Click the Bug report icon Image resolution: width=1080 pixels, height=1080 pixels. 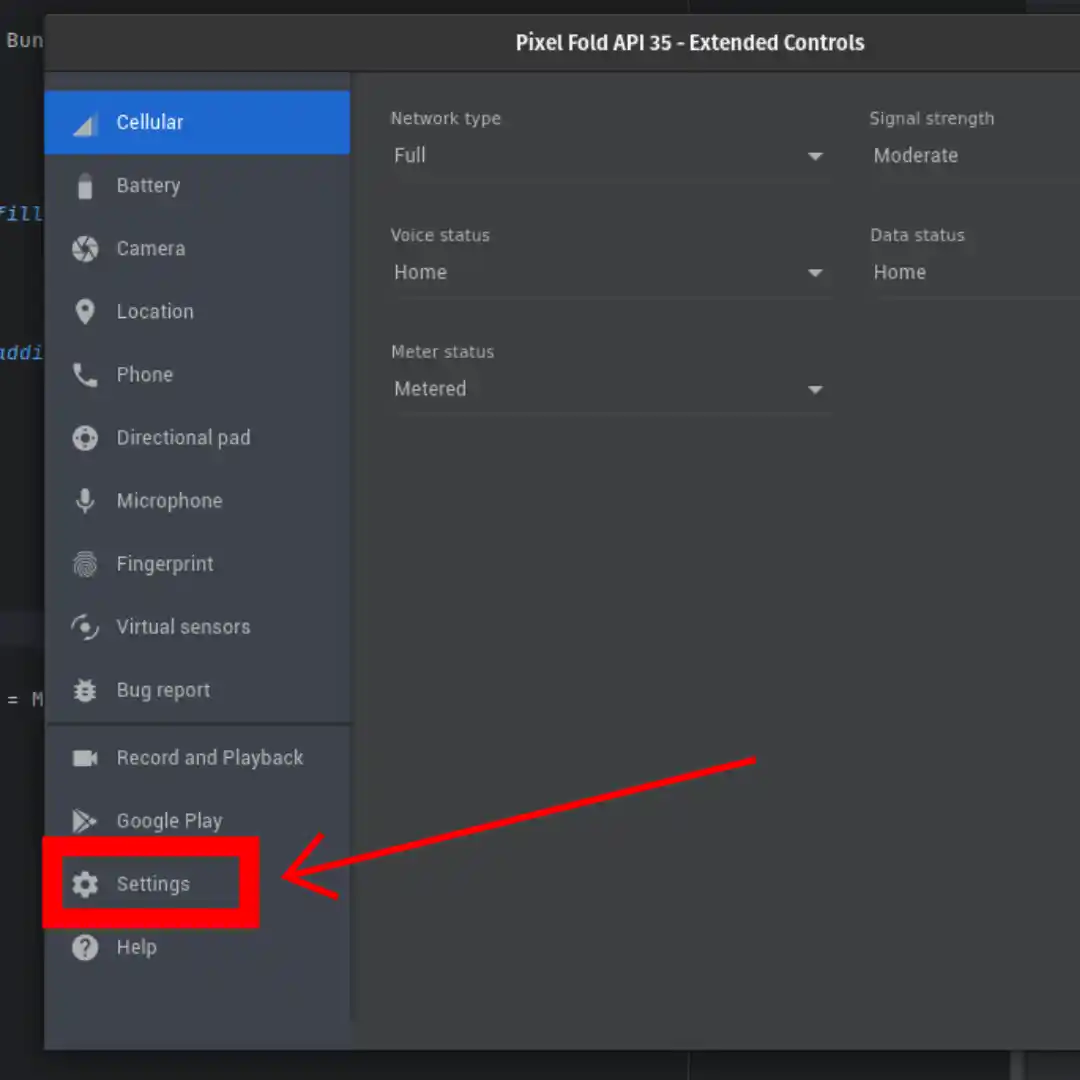[x=85, y=690]
